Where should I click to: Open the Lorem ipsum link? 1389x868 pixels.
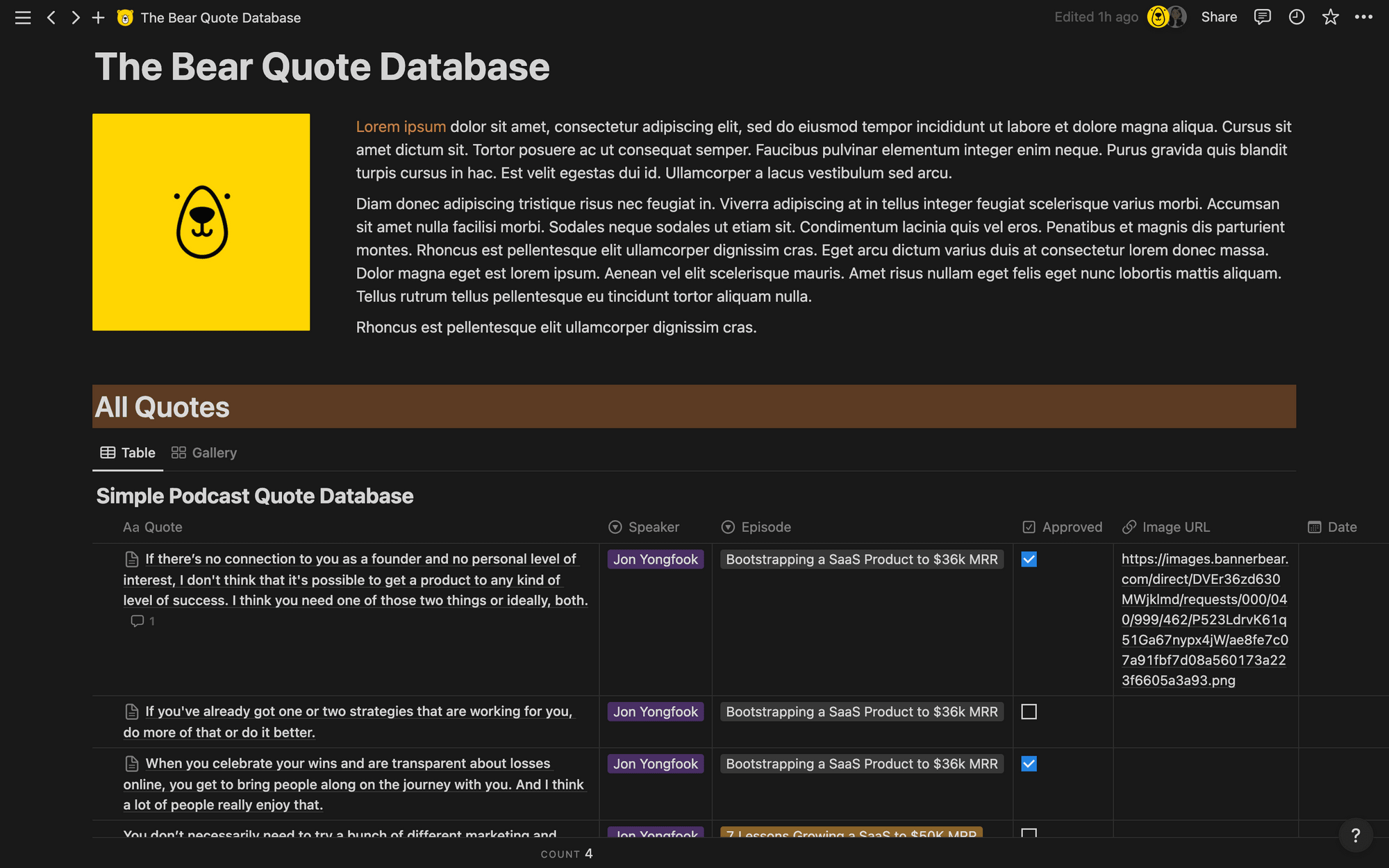tap(401, 126)
